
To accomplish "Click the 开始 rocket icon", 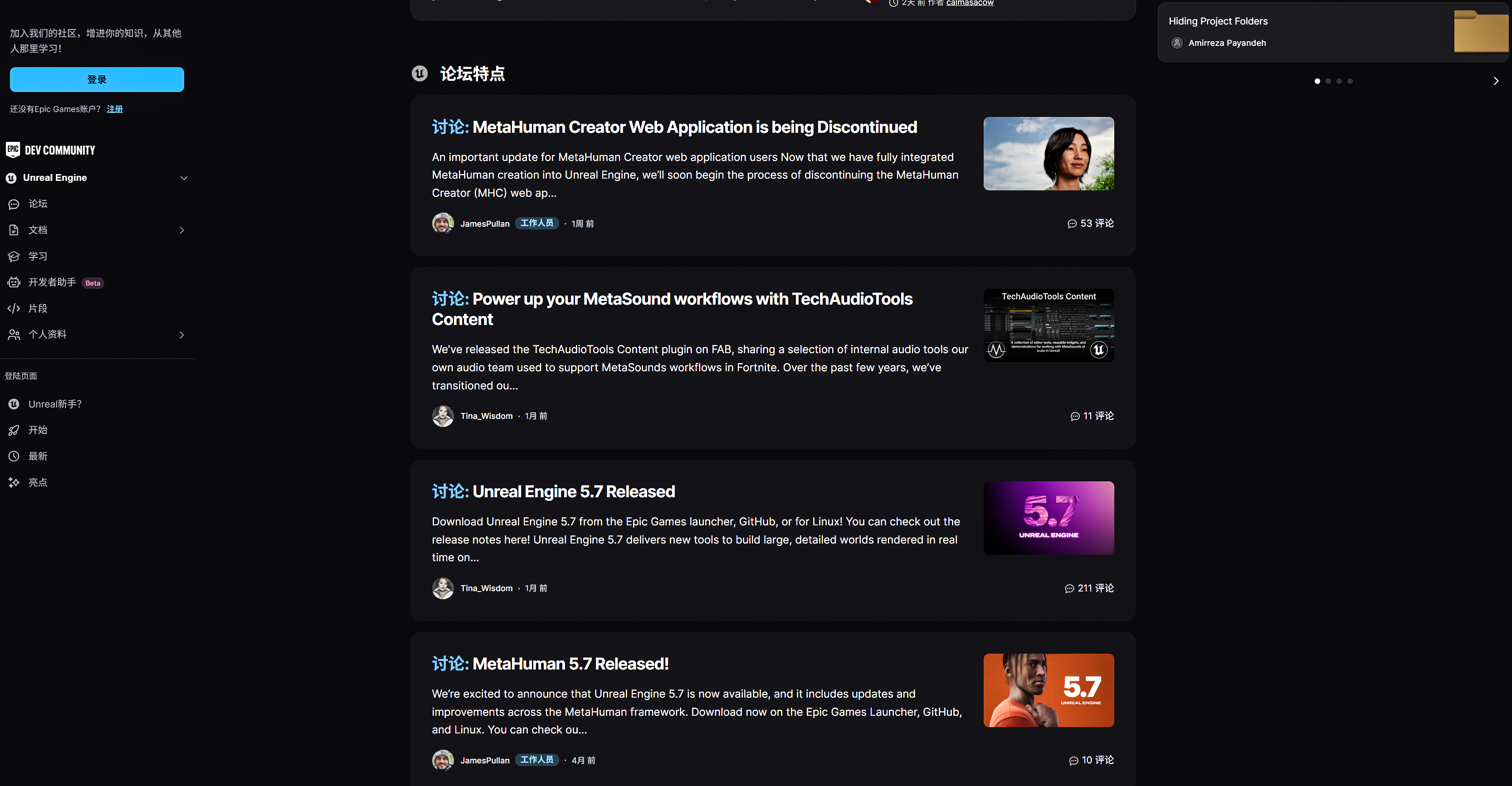I will click(x=14, y=430).
